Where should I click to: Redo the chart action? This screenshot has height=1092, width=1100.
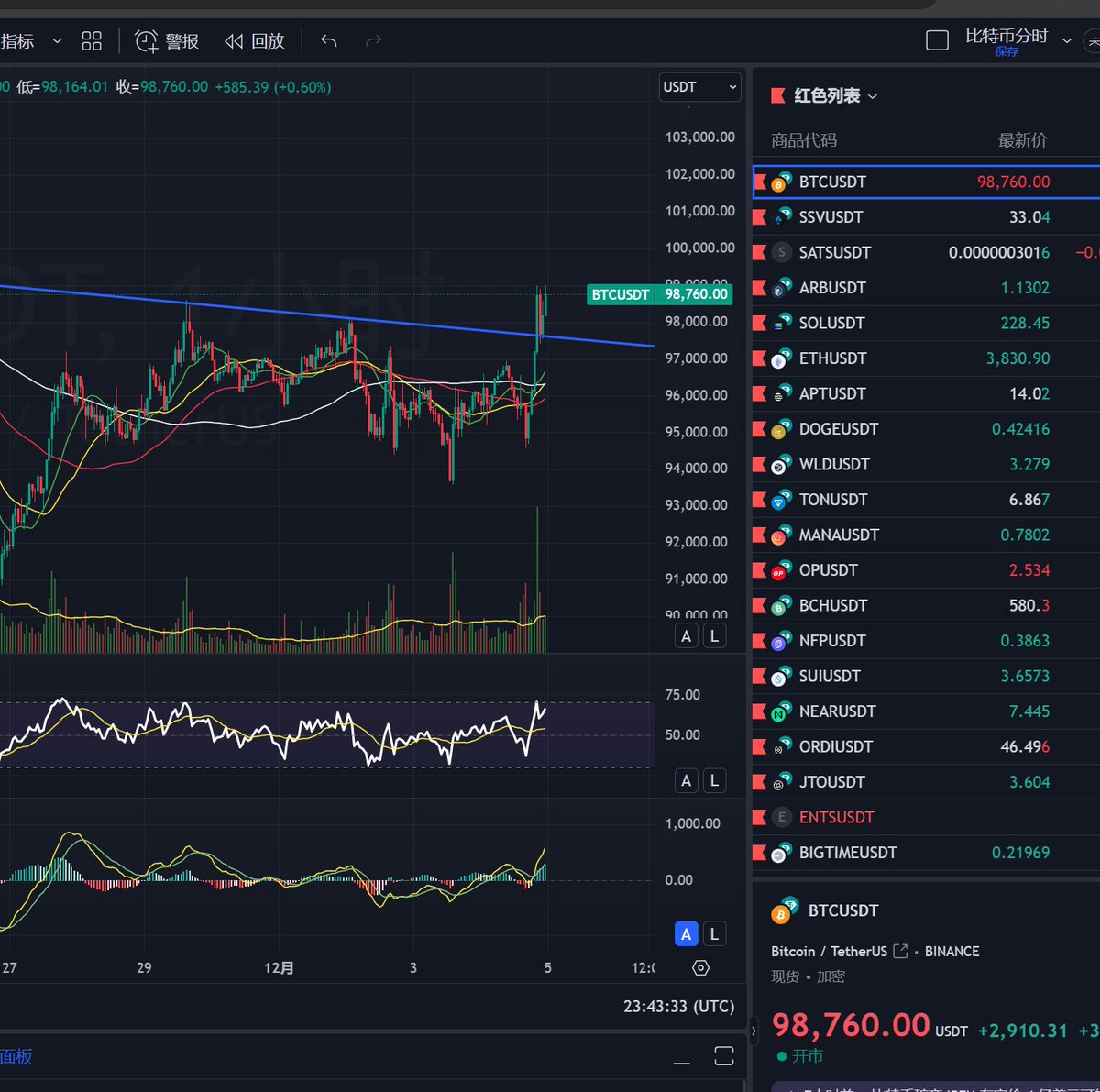pyautogui.click(x=373, y=40)
